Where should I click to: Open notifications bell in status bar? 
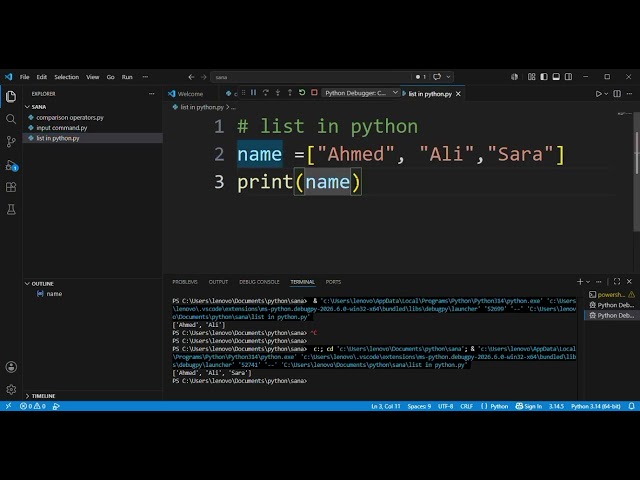pyautogui.click(x=631, y=406)
